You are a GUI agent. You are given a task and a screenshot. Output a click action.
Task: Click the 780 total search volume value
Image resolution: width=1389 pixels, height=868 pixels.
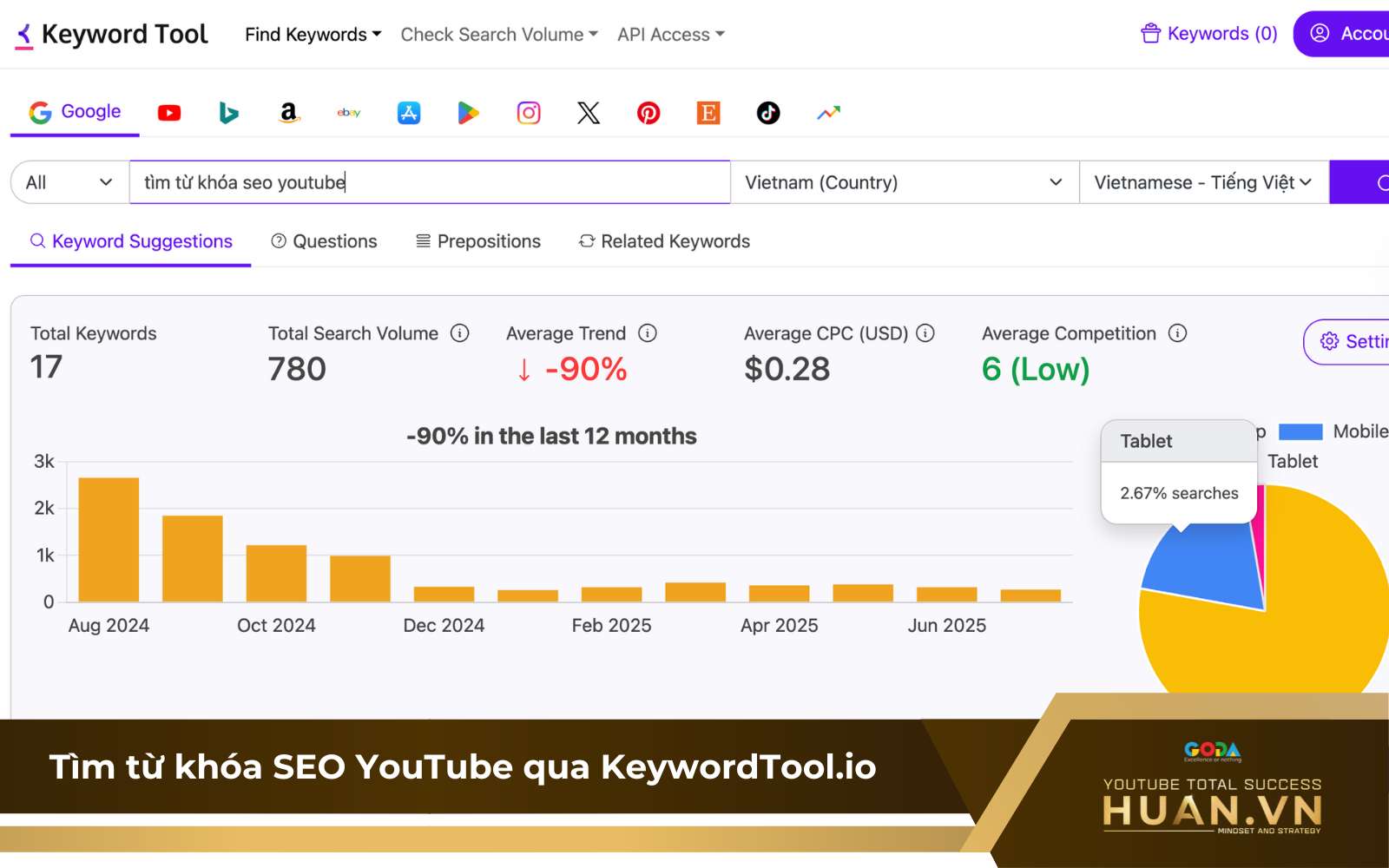click(297, 370)
